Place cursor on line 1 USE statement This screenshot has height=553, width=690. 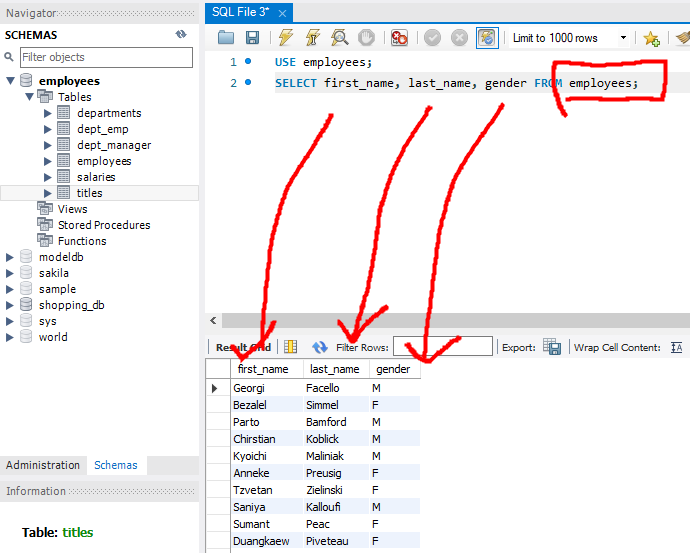tap(323, 62)
